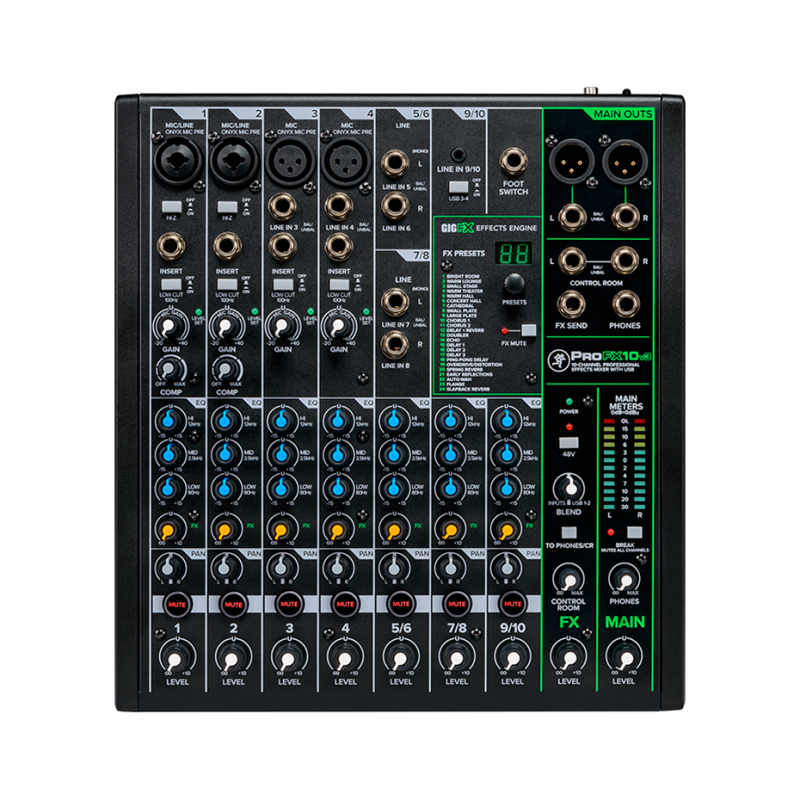Click the channel 2 COMP knob
800x800 pixels.
point(227,369)
